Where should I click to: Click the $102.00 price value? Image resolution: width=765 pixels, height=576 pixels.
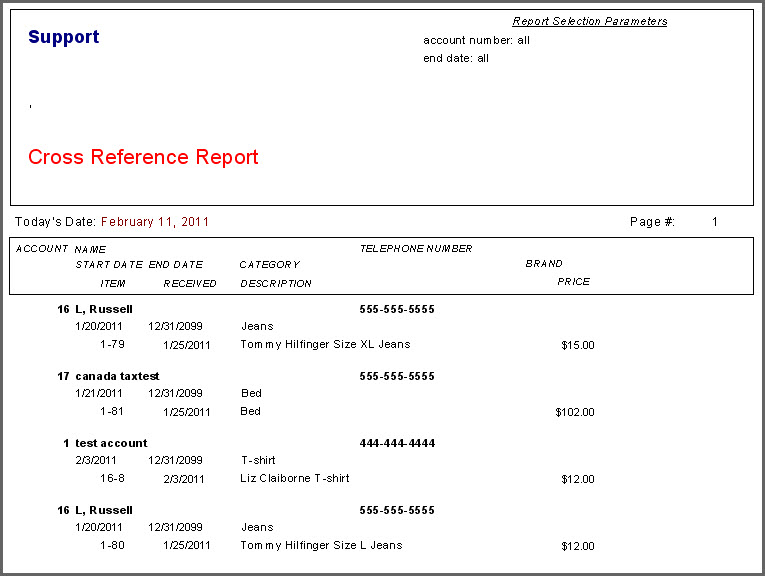tap(575, 412)
